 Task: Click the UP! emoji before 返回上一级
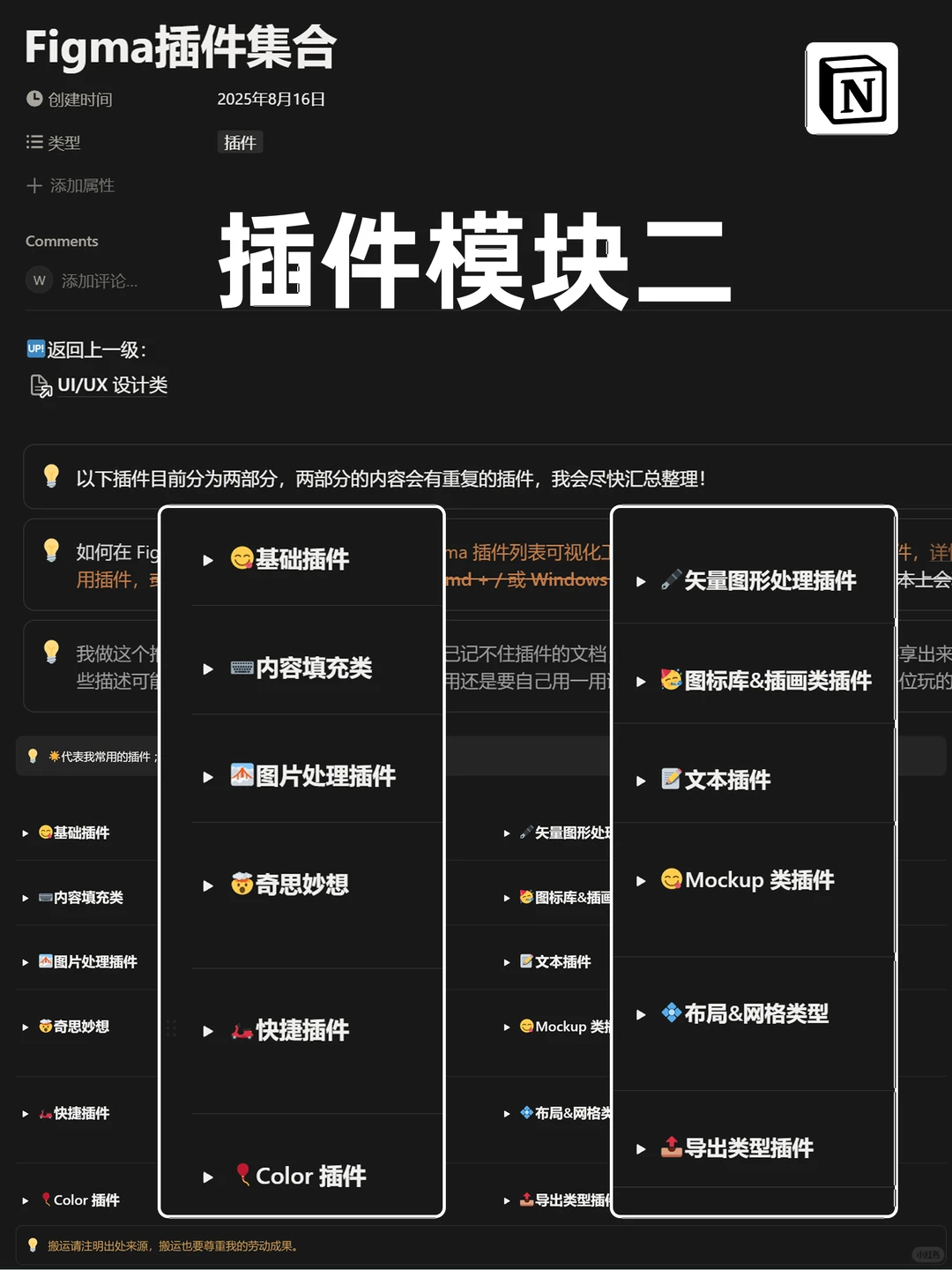click(35, 349)
